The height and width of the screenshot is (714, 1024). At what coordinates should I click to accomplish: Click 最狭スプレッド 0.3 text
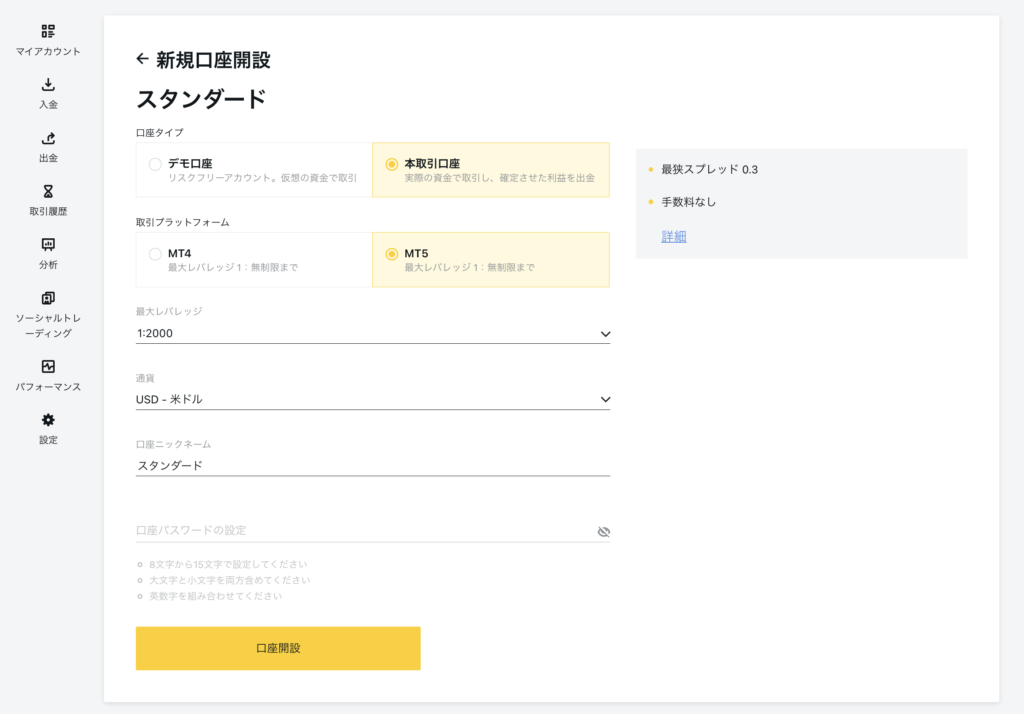pos(710,169)
